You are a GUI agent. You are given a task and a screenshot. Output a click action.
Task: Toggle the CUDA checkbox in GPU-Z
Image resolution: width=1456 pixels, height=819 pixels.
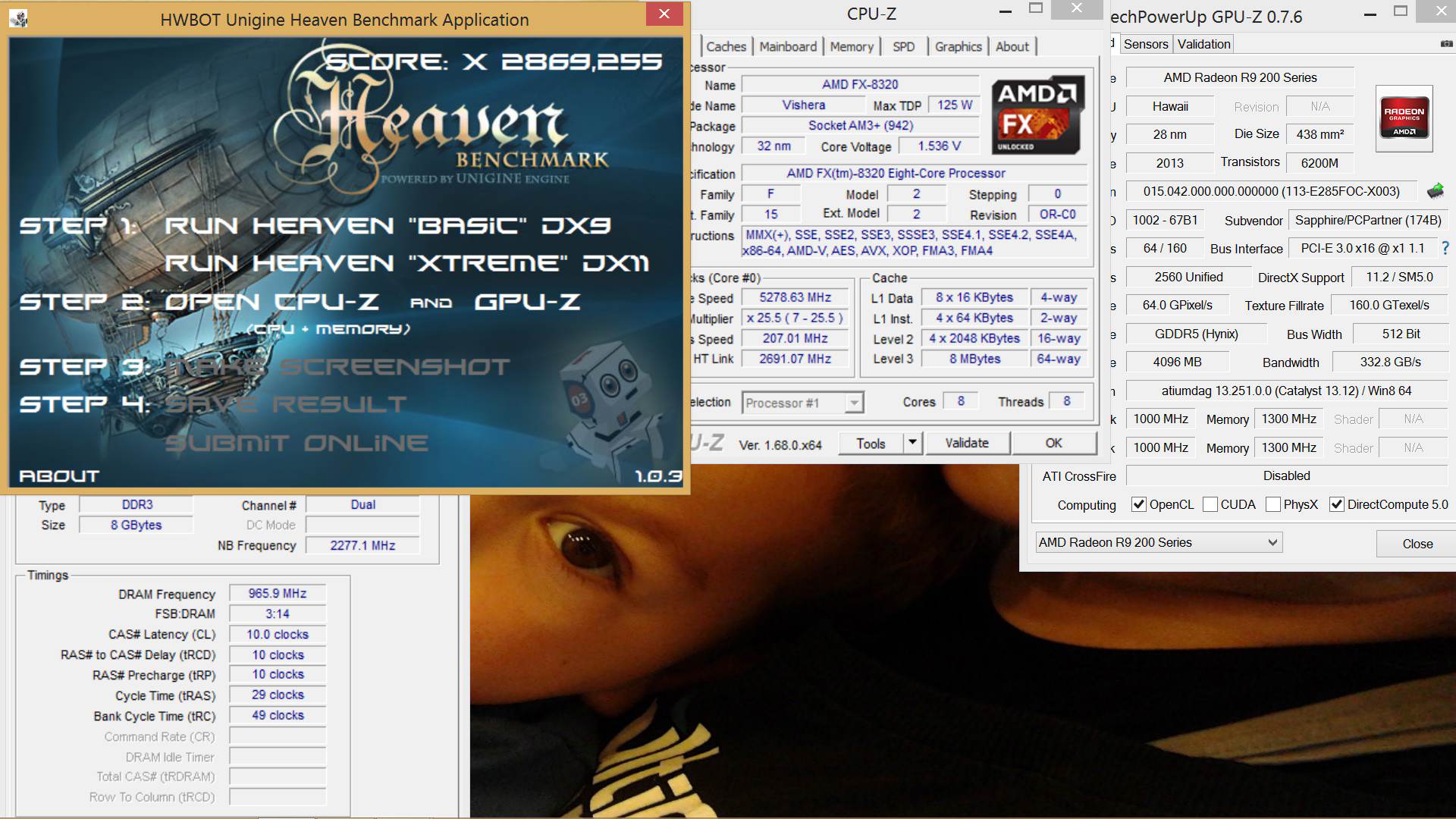1210,504
